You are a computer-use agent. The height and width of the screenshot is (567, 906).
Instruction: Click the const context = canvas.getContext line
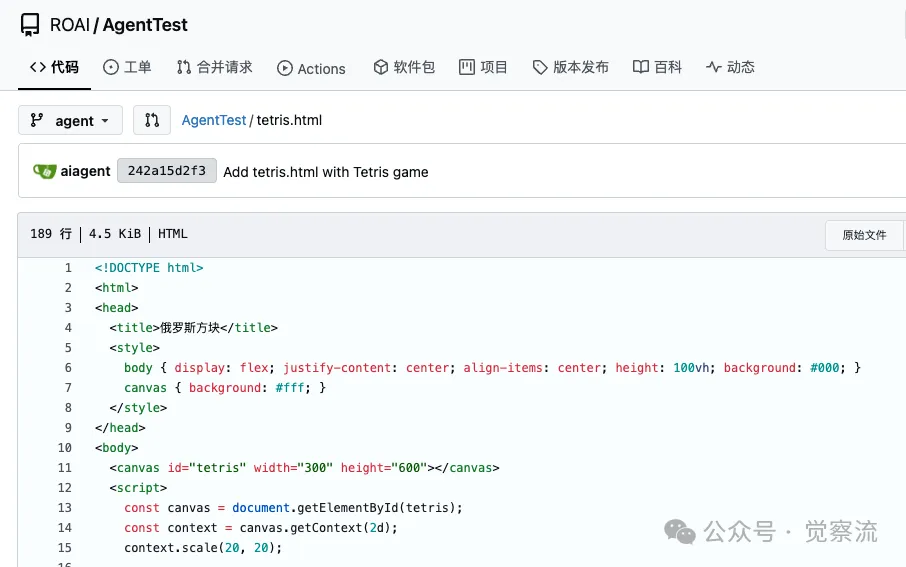[x=261, y=528]
